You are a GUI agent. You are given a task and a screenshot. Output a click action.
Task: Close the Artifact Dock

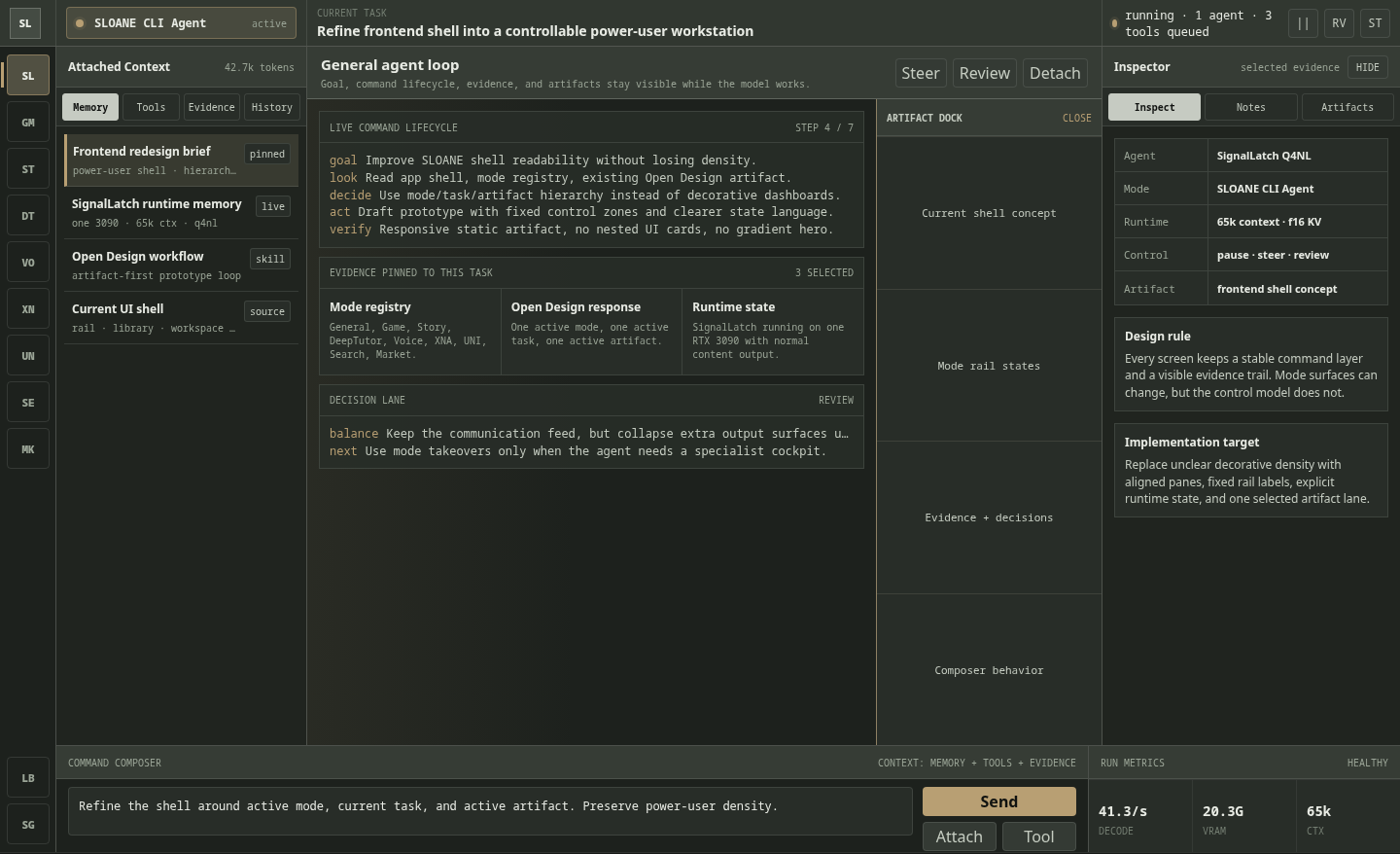tap(1076, 118)
